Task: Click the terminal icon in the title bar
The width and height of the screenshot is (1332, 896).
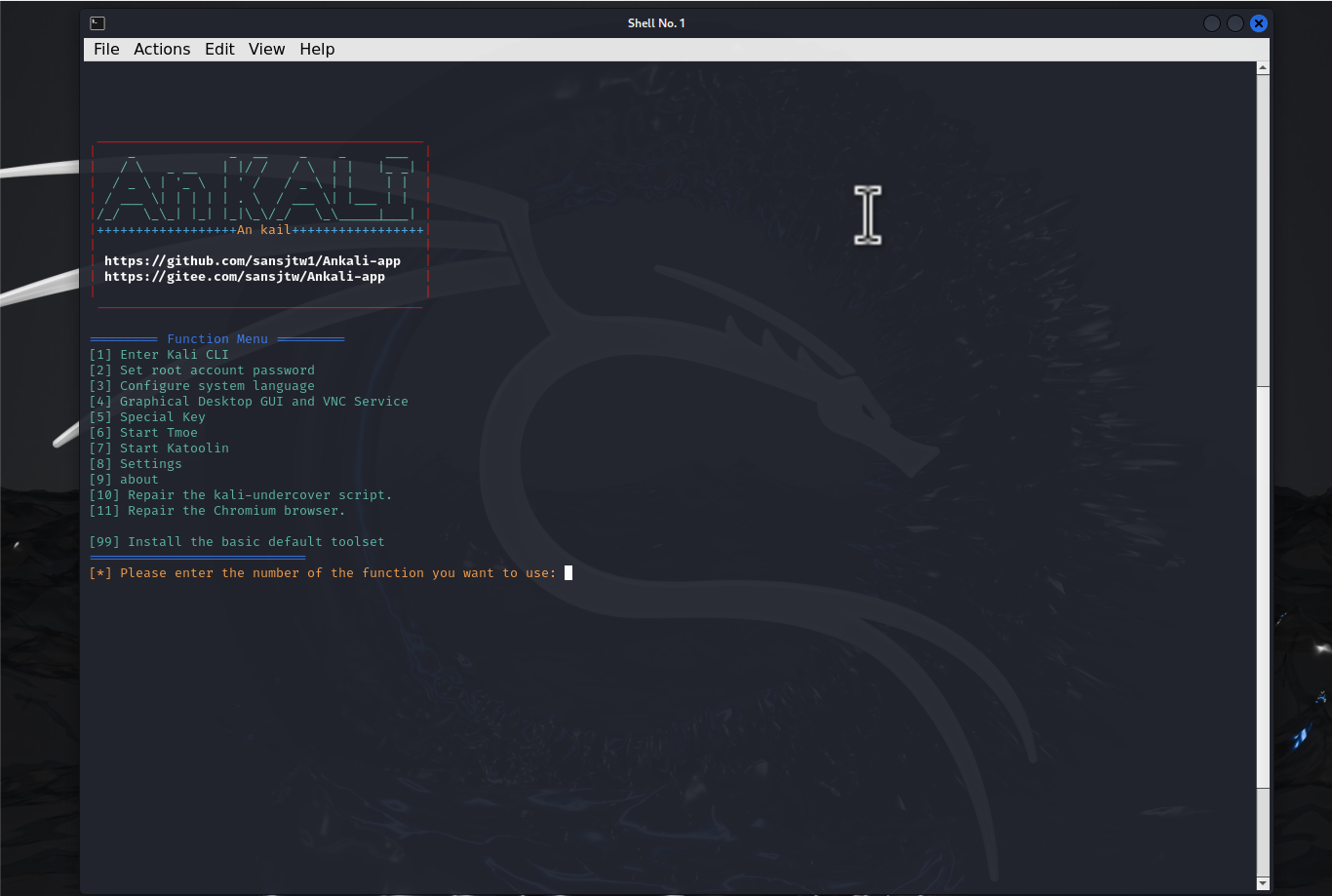Action: 98,23
